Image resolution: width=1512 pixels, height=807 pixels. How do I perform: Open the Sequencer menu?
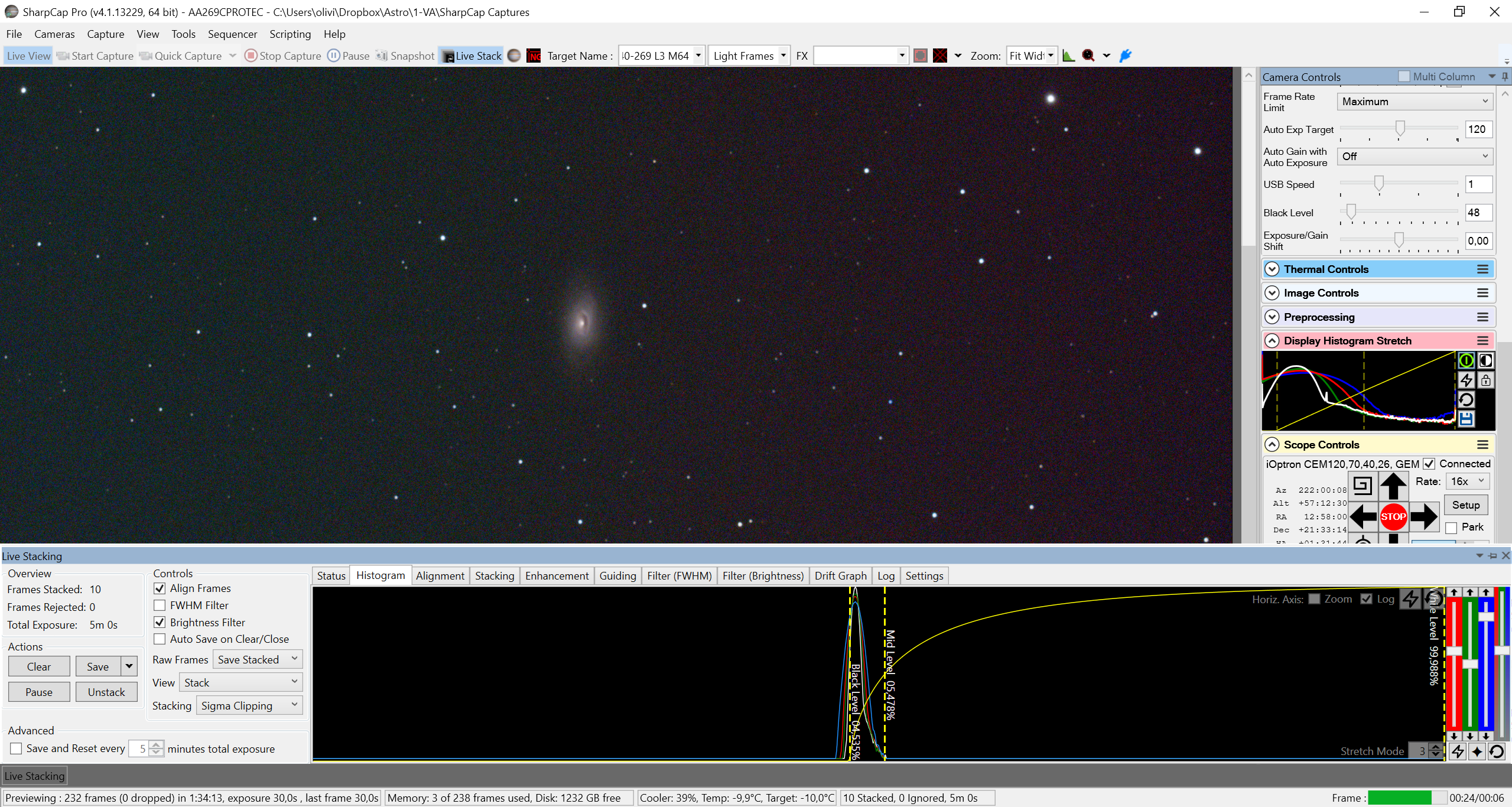[x=232, y=34]
